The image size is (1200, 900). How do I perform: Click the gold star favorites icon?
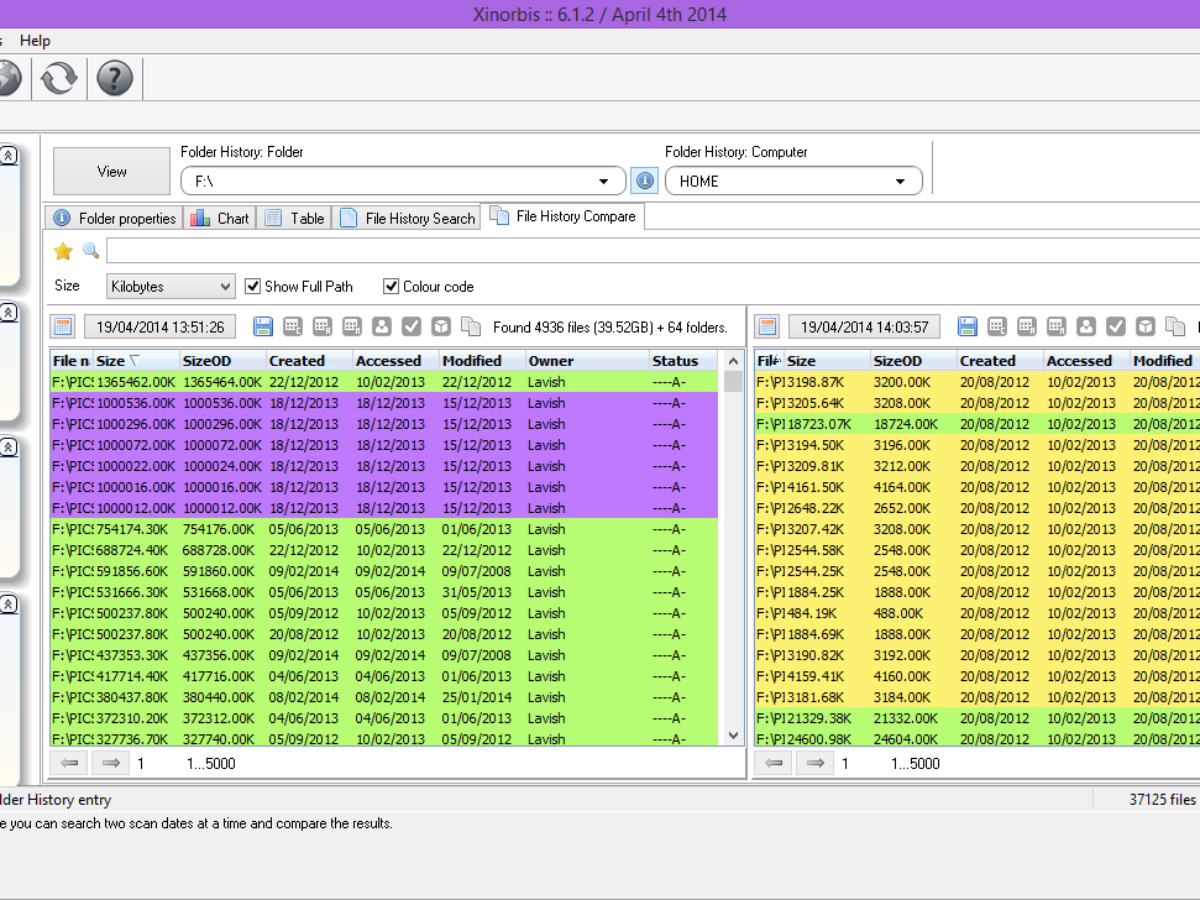[63, 251]
